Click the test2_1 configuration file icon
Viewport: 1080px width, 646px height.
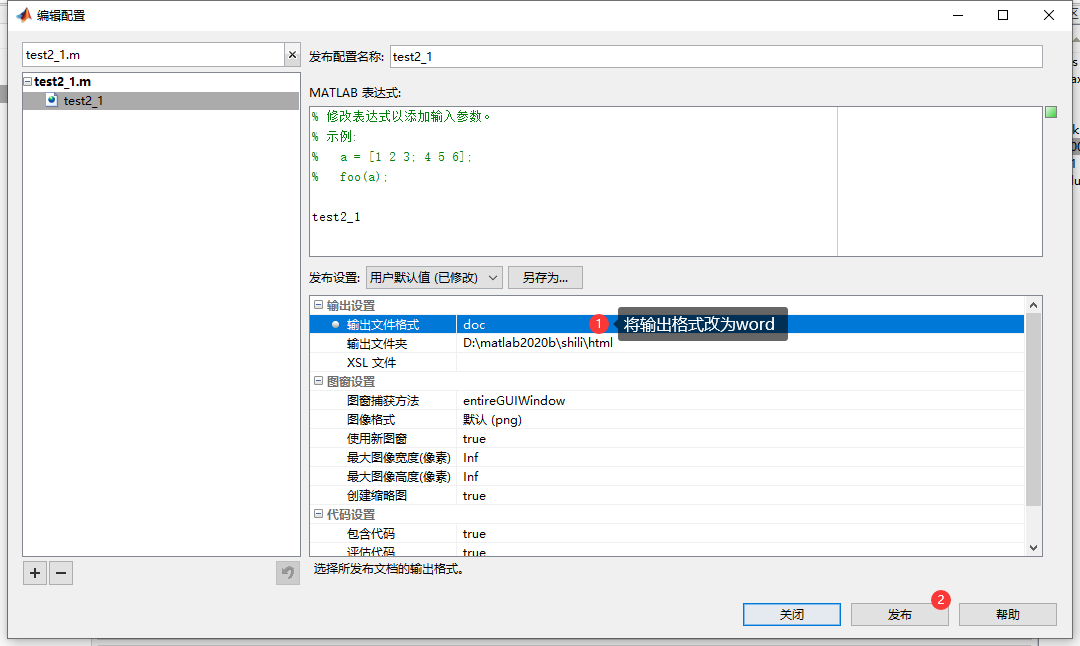click(51, 101)
